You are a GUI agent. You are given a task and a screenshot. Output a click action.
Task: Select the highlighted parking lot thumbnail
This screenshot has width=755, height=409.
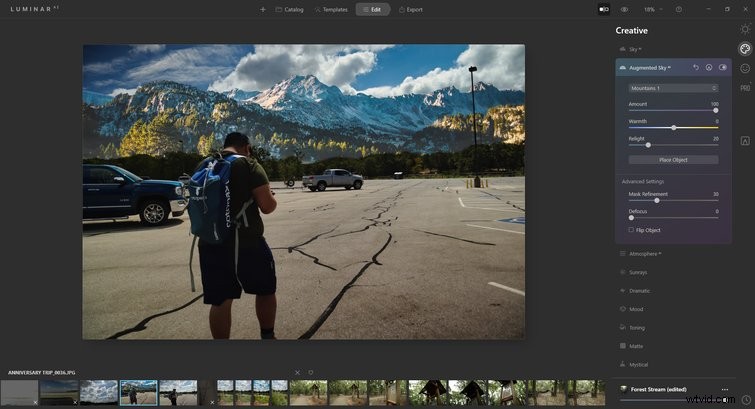click(139, 393)
